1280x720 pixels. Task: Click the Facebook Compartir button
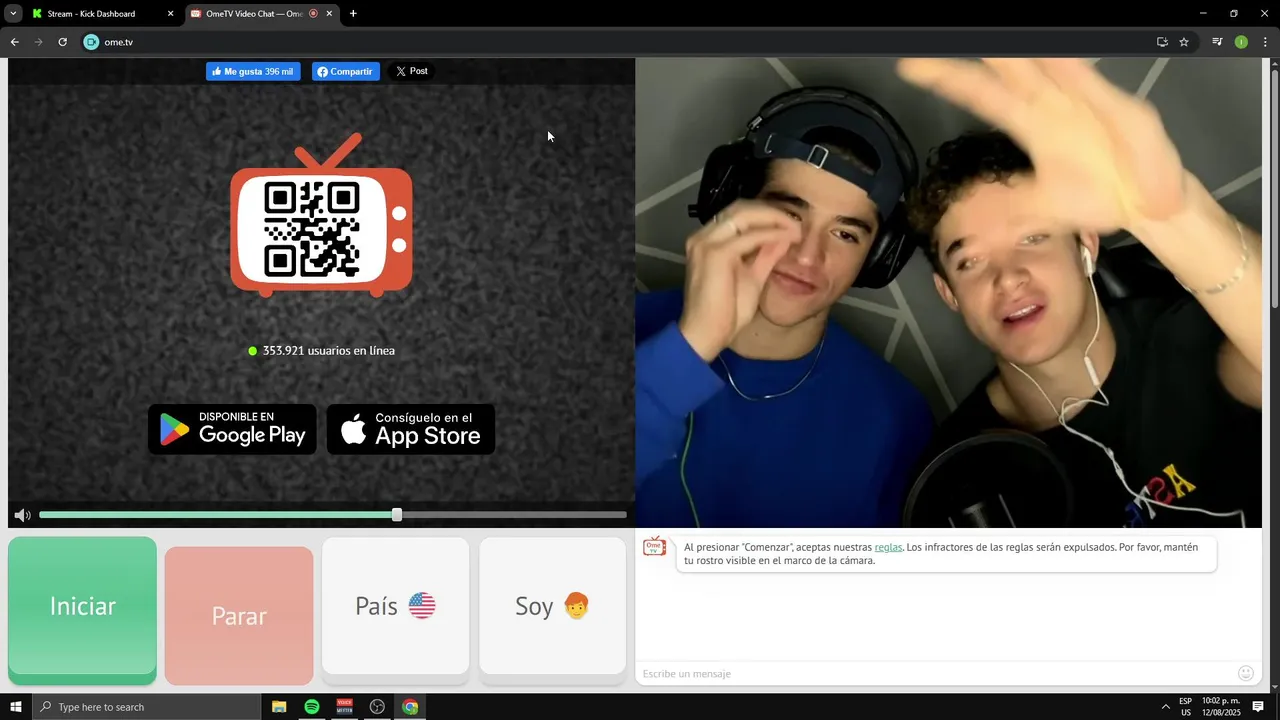click(x=346, y=72)
